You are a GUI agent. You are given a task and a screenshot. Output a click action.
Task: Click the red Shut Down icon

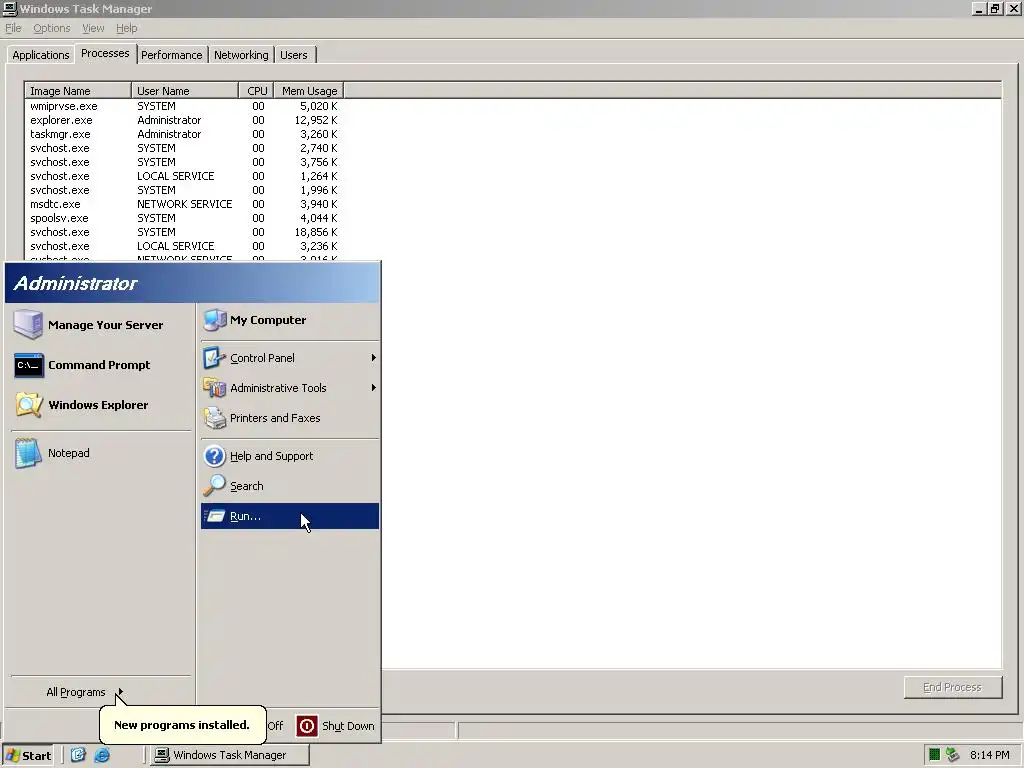307,726
